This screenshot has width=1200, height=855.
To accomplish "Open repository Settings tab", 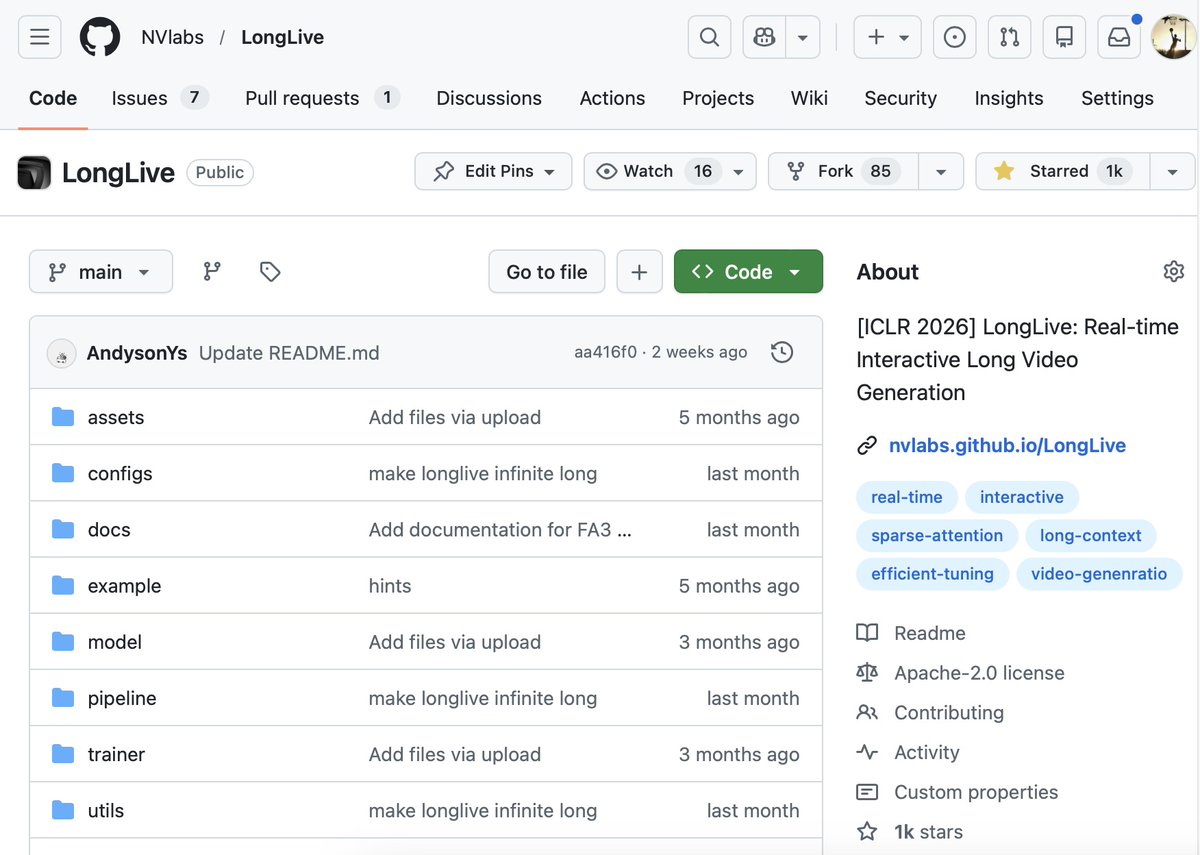I will (x=1117, y=98).
